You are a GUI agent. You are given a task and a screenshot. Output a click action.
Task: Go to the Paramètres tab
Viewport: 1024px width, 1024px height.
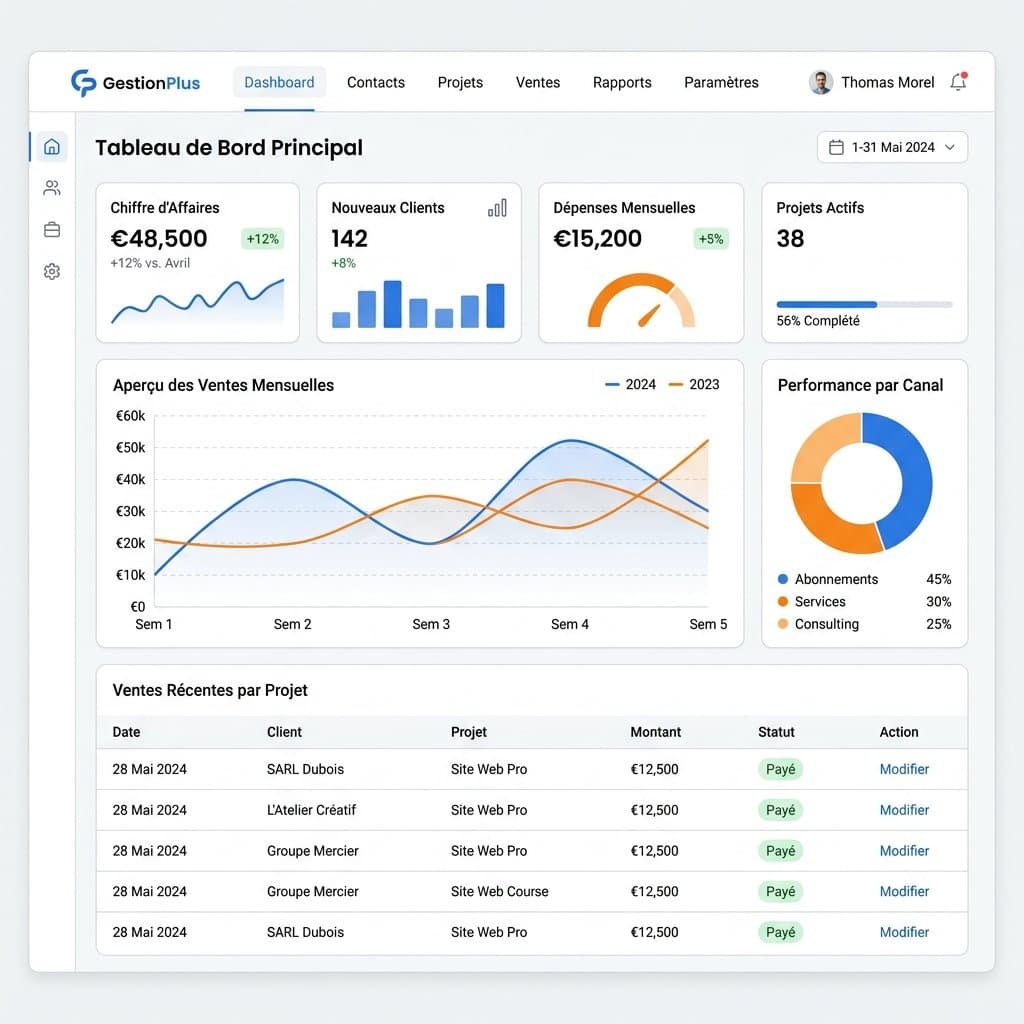coord(721,82)
